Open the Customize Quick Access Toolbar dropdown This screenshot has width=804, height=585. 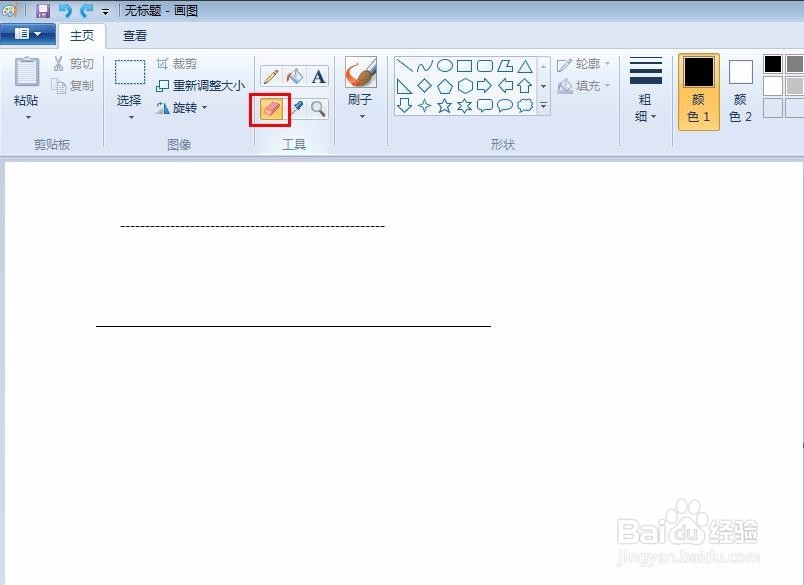105,11
